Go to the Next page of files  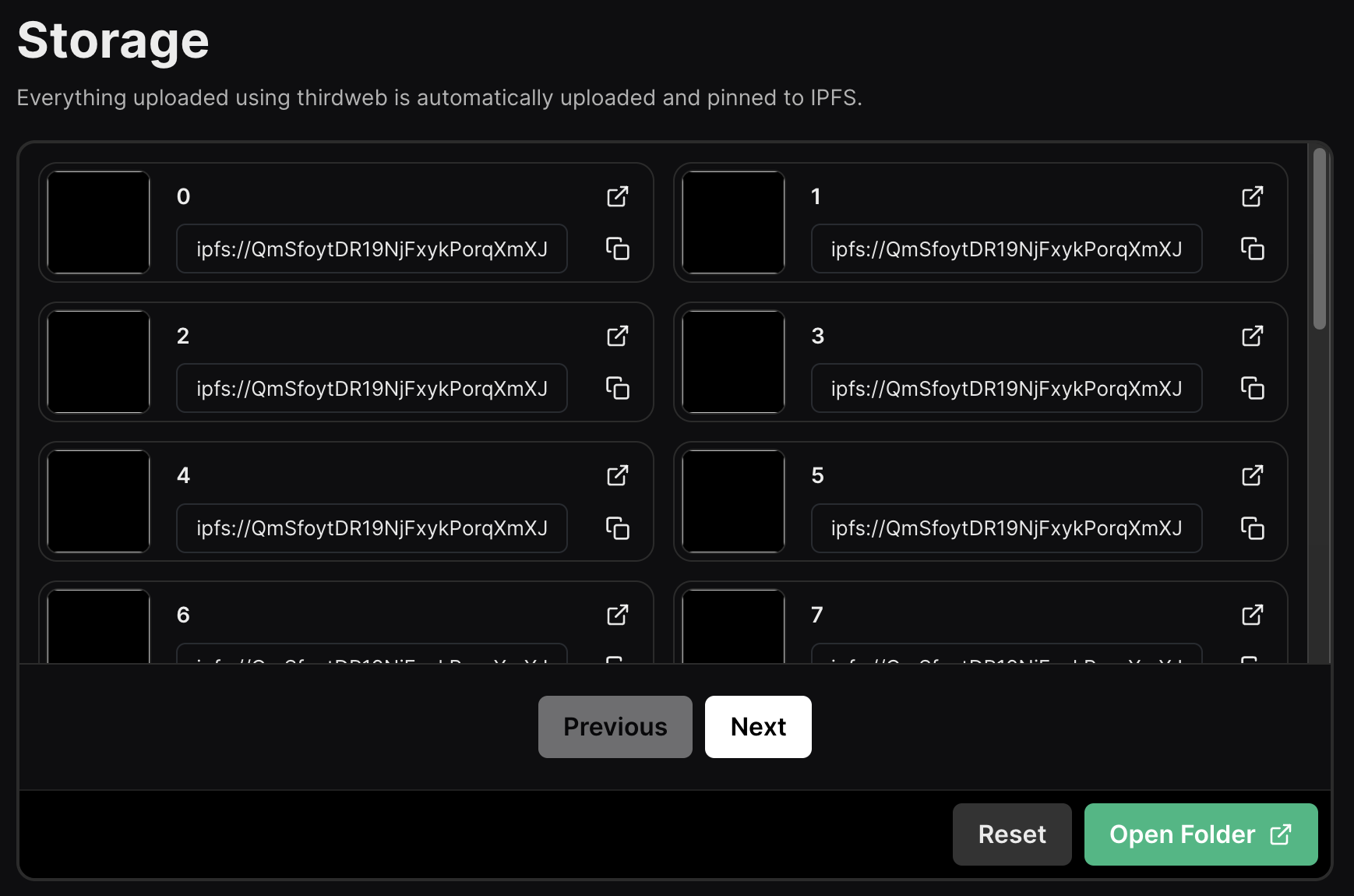click(758, 727)
